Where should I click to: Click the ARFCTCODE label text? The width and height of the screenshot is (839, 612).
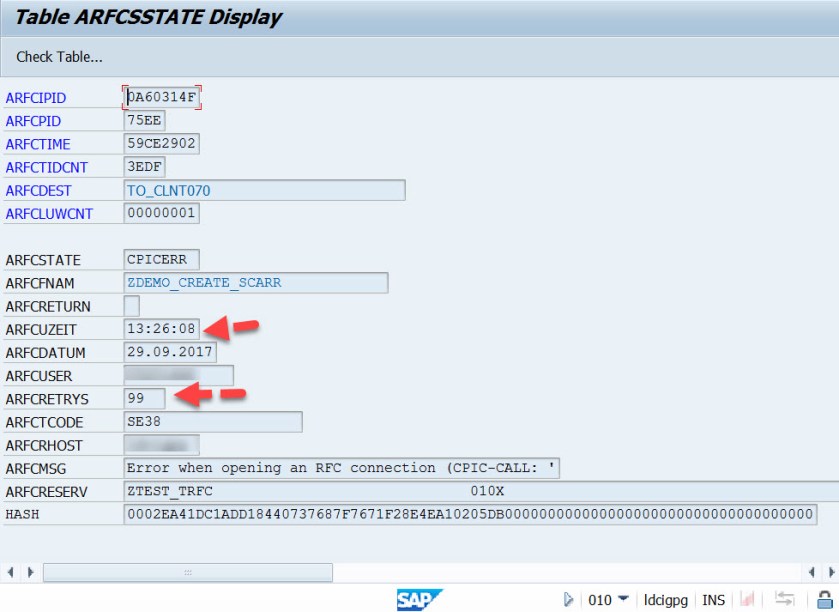tap(44, 422)
